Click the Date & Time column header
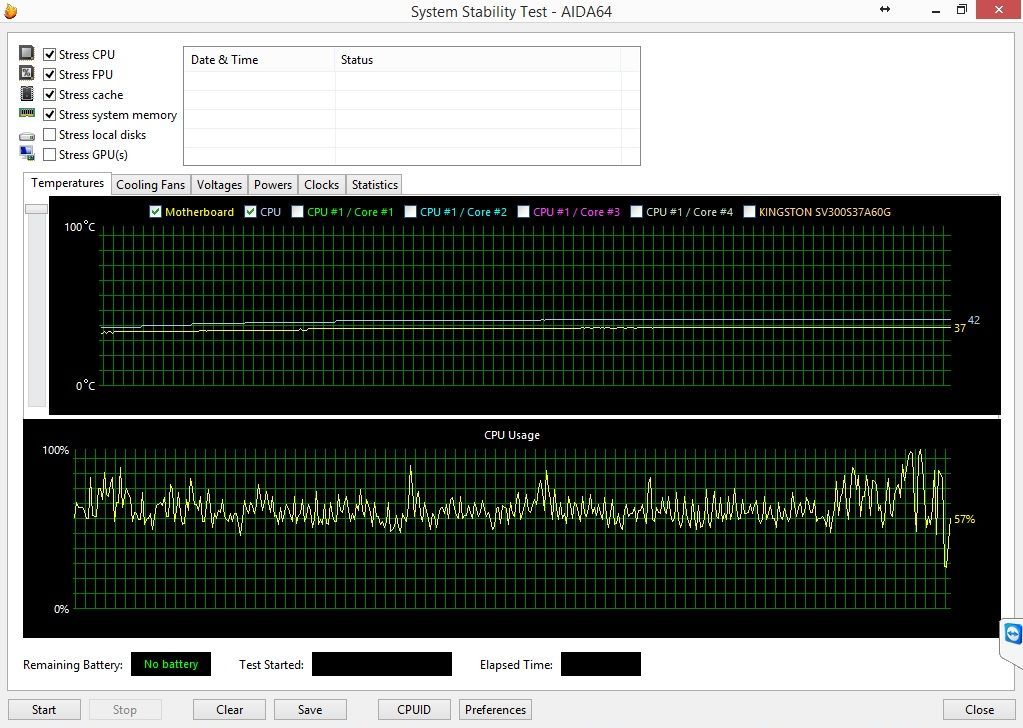The height and width of the screenshot is (728, 1023). (x=260, y=59)
